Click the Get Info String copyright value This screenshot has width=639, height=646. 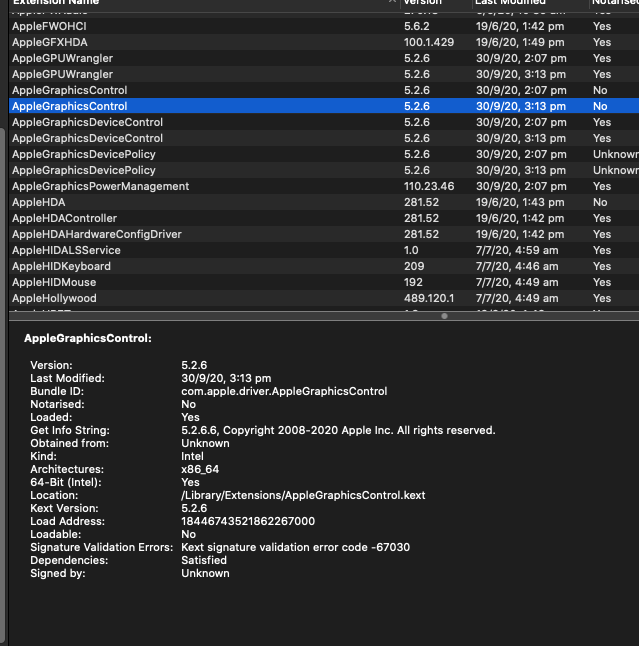point(338,431)
